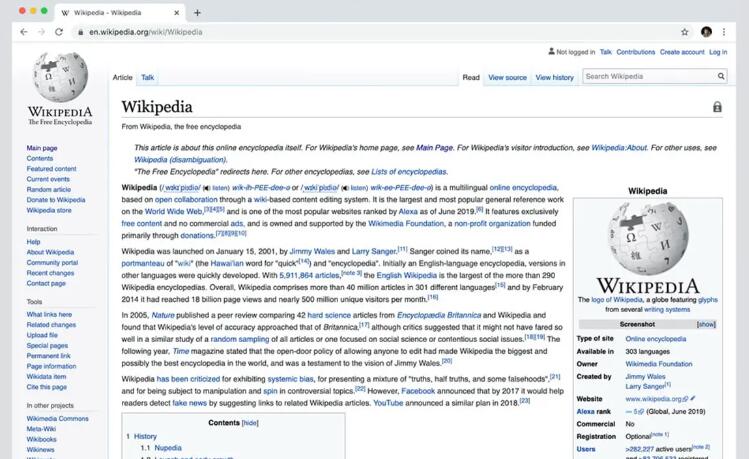Click the Log in link
Viewport: 749px width, 459px height.
click(718, 52)
